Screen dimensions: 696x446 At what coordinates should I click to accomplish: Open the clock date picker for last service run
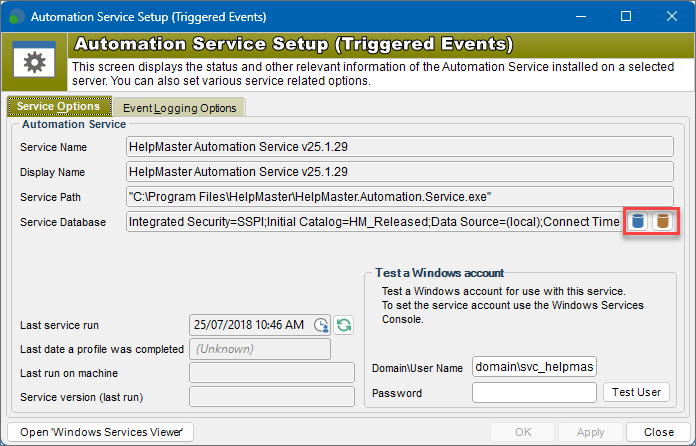pyautogui.click(x=321, y=325)
